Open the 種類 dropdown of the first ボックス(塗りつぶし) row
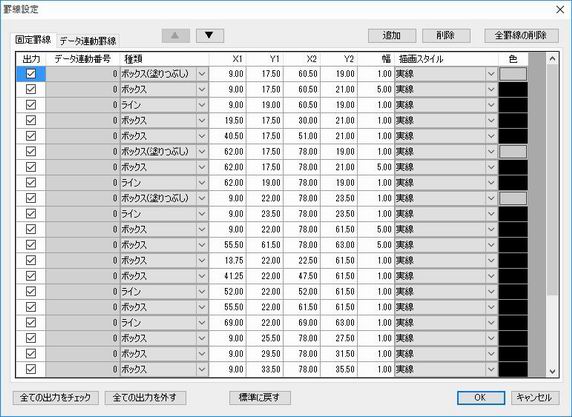Viewport: 572px width, 417px height. pos(202,74)
